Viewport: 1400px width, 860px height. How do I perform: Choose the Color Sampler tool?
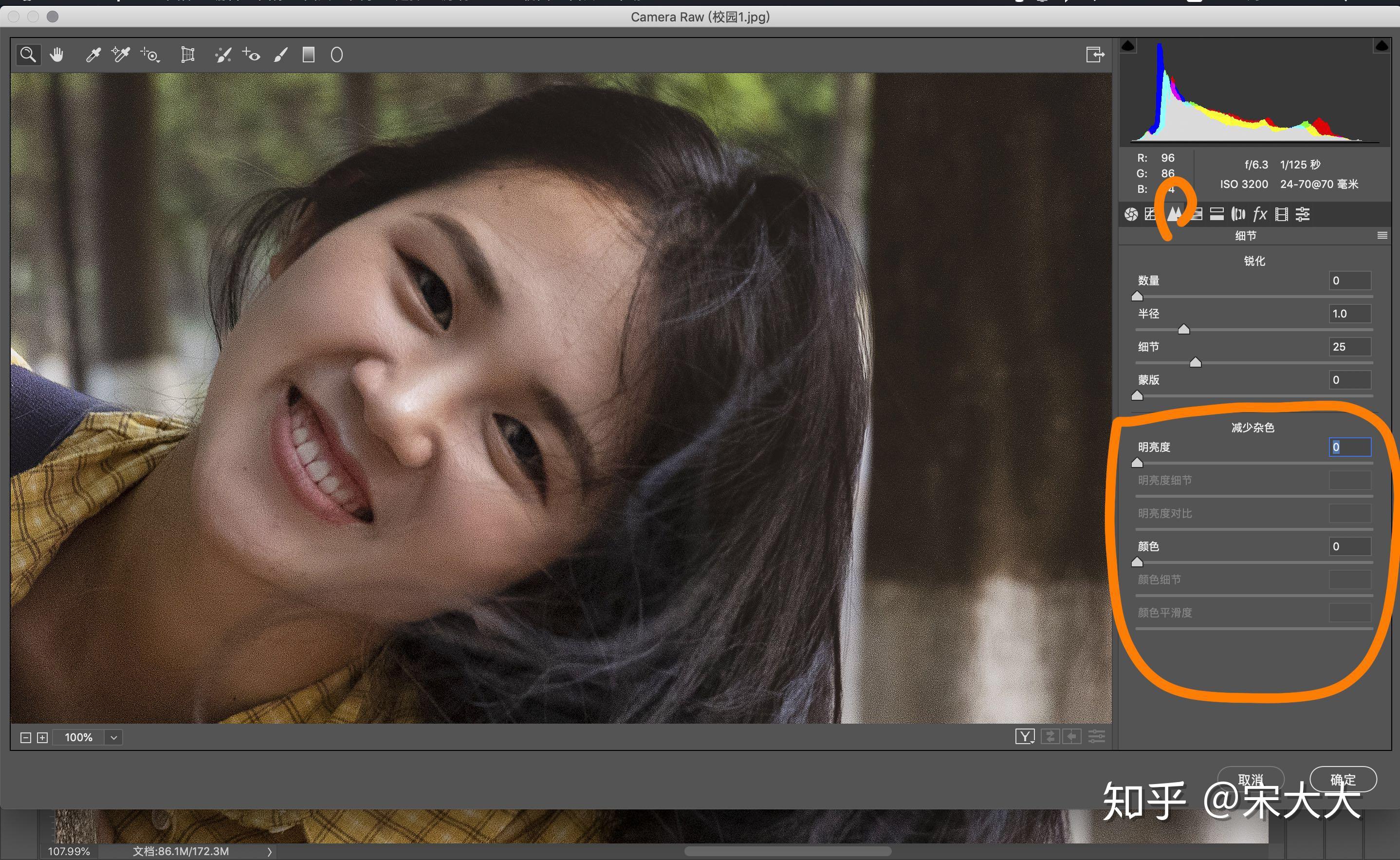(121, 55)
